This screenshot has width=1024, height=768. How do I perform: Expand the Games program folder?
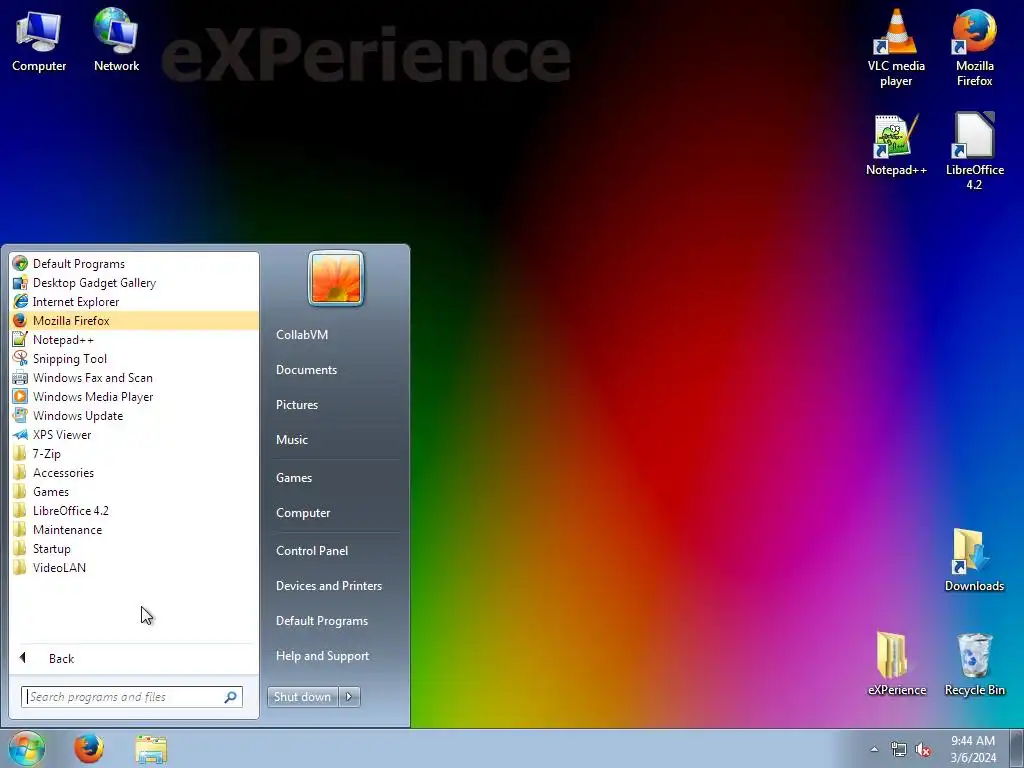134,491
